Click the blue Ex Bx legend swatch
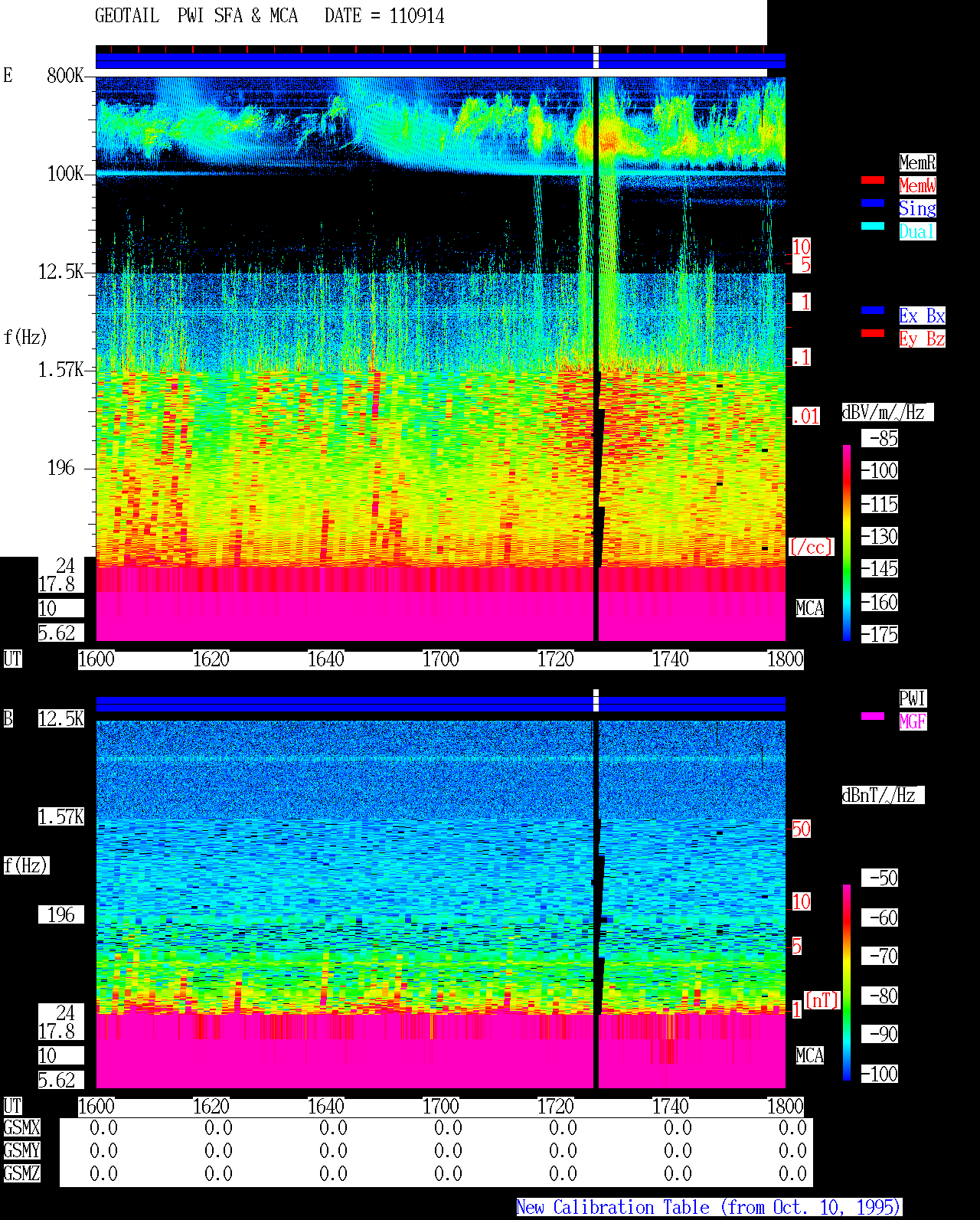980x1220 pixels. pos(873,310)
